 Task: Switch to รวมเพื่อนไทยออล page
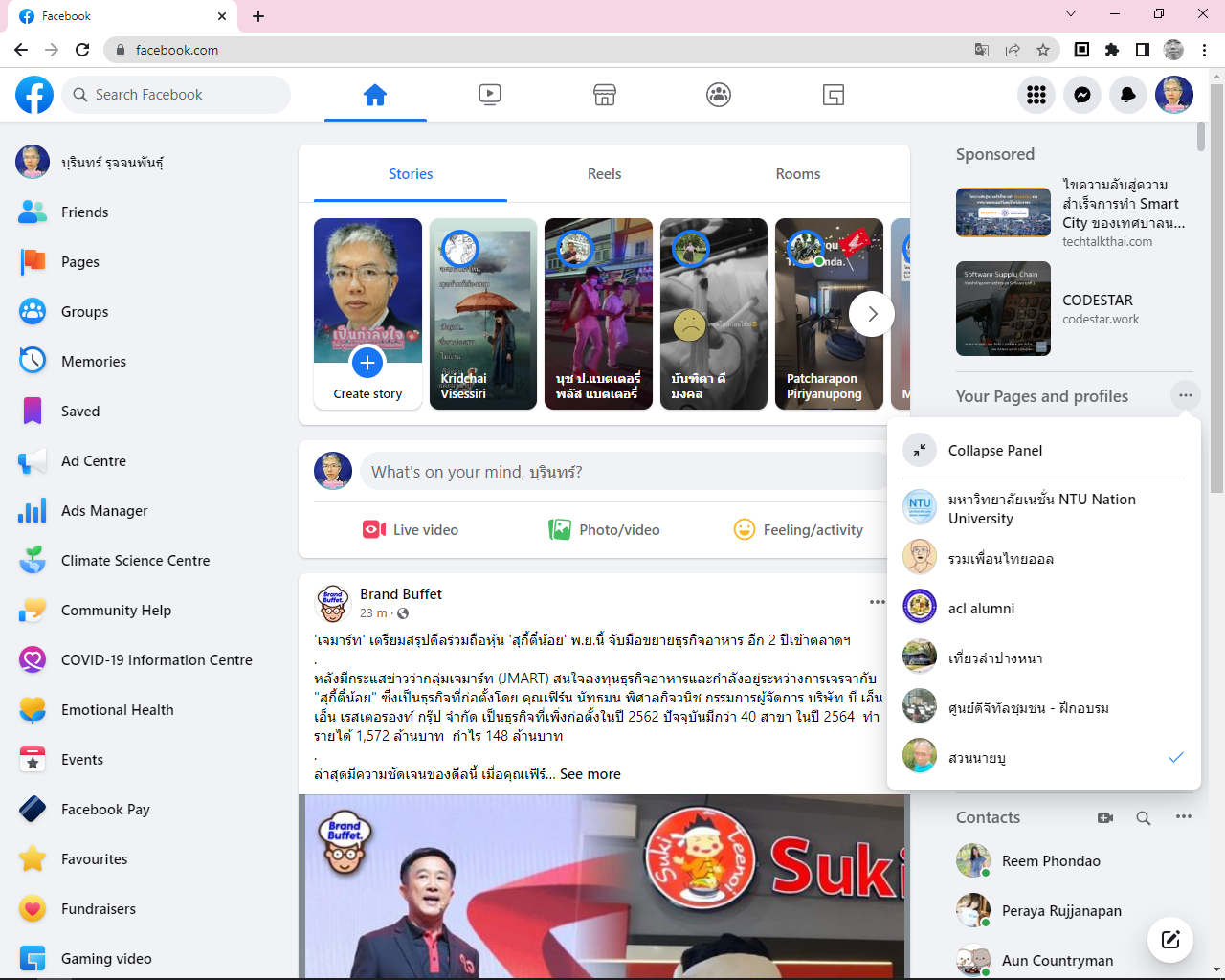coord(1044,559)
